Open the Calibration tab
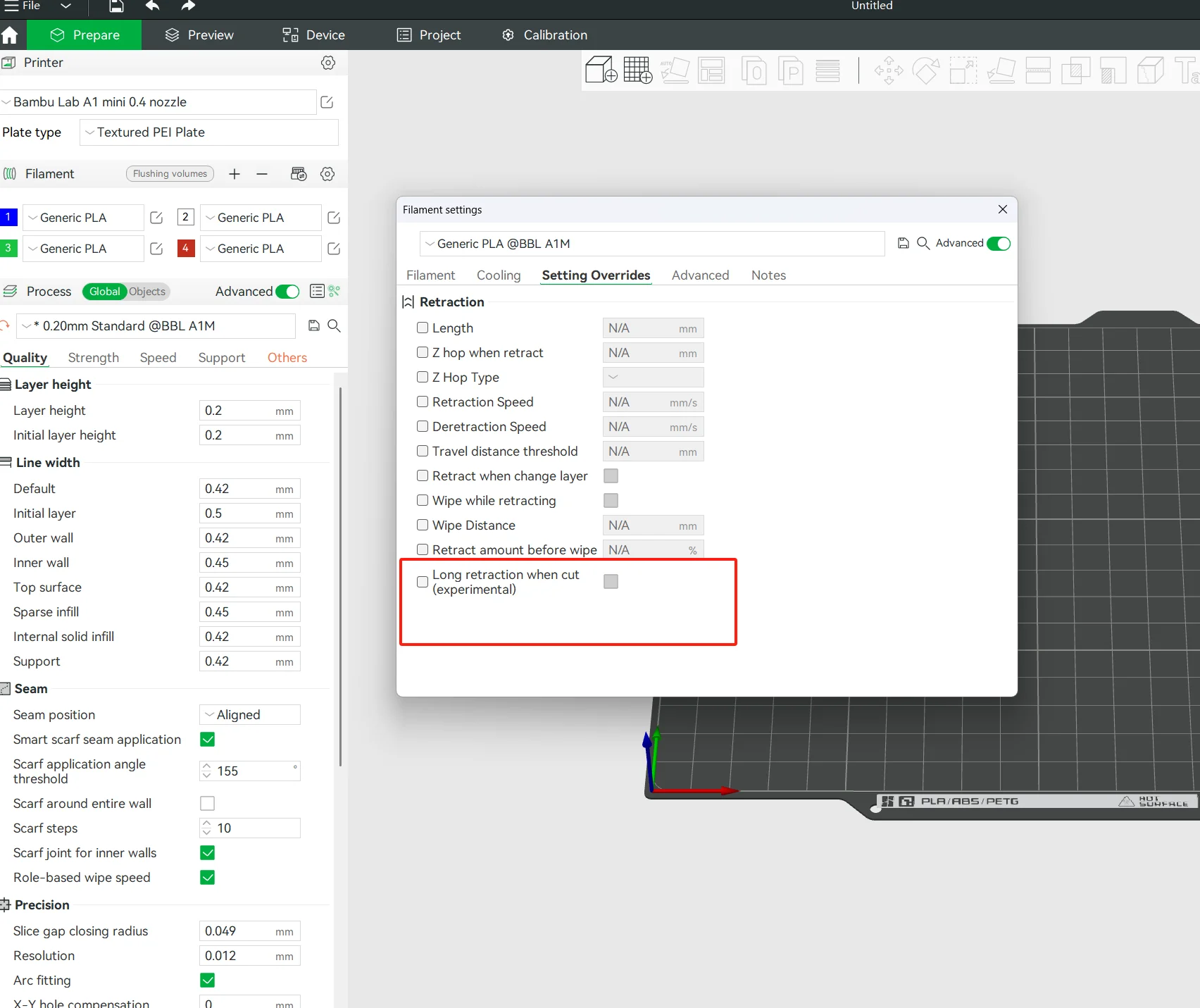This screenshot has height=1008, width=1200. pyautogui.click(x=544, y=35)
